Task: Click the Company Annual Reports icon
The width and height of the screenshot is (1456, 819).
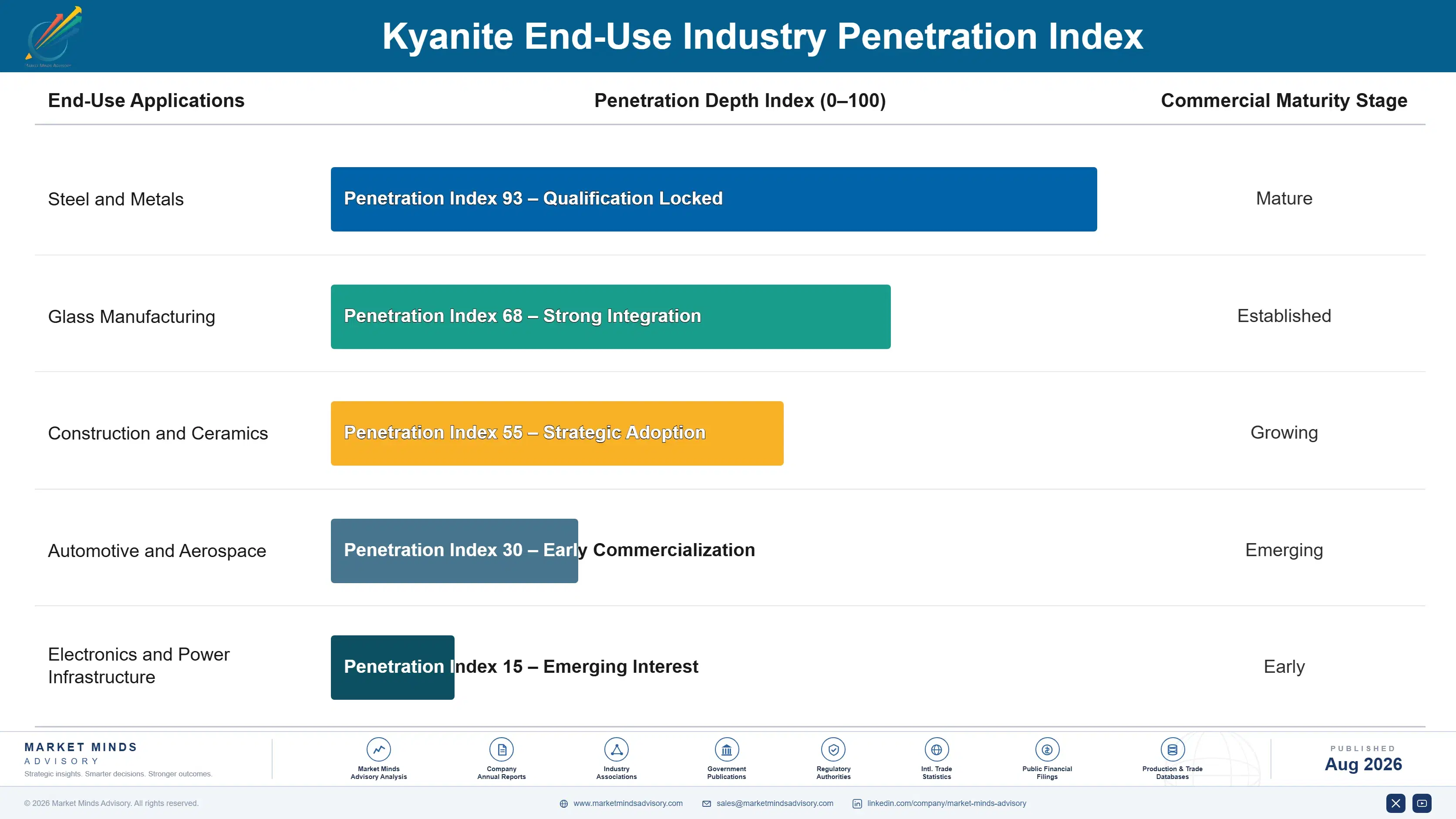Action: click(501, 749)
